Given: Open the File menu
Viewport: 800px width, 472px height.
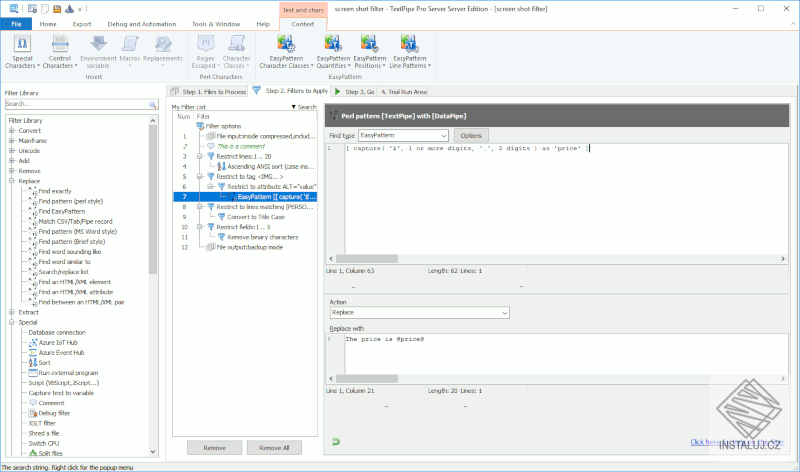Looking at the screenshot, I should pos(16,24).
